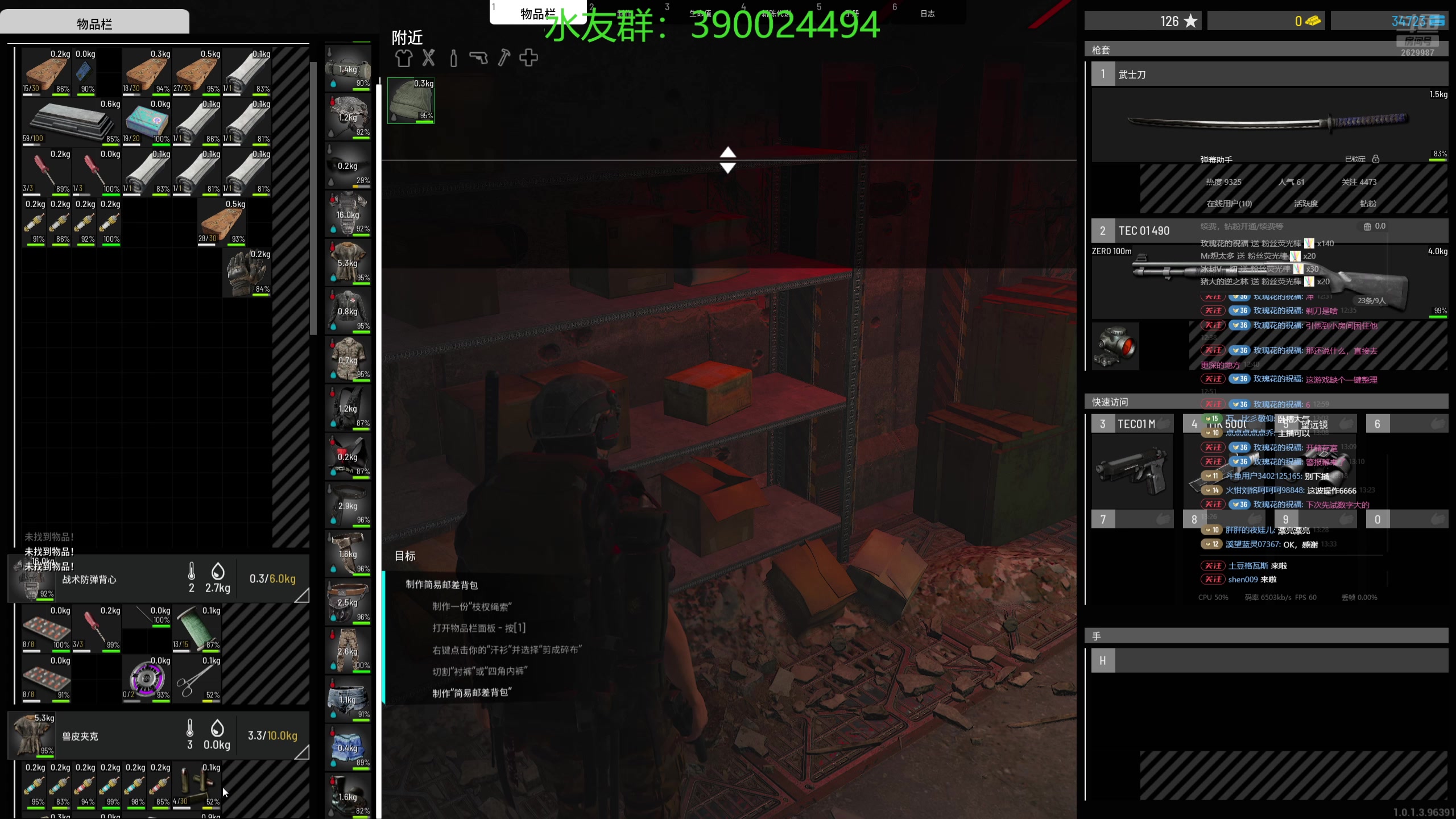Select the purple lock item 0/2
1456x819 pixels.
pos(147,678)
